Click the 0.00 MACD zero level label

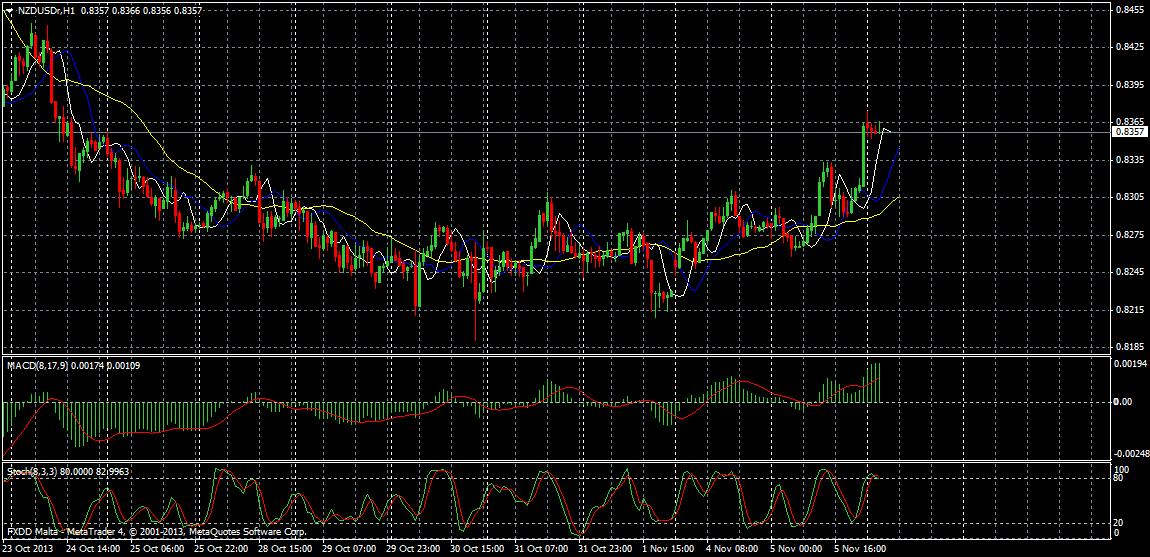1124,402
